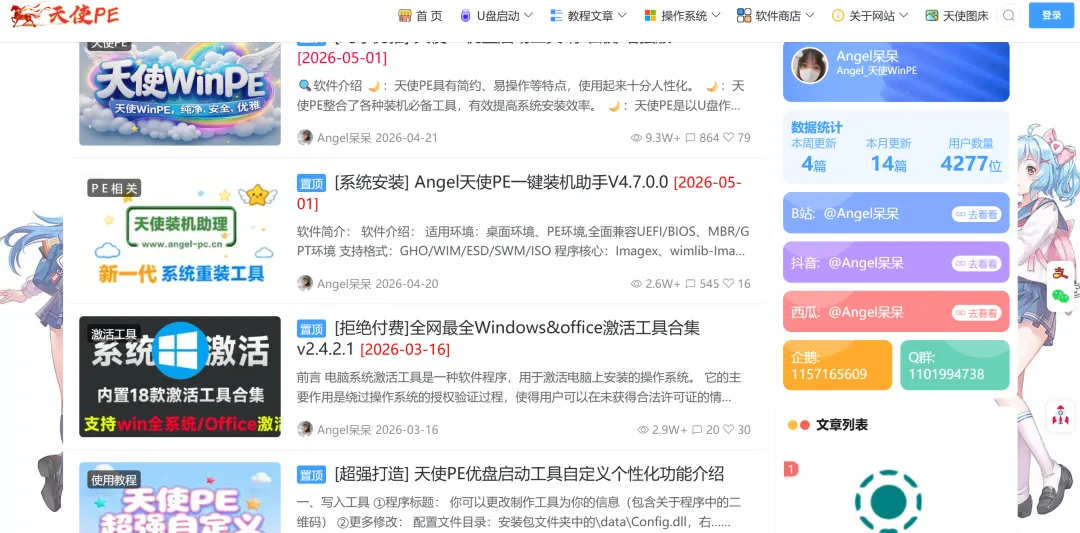Expand the U盘启动 dropdown chevron
1080x533 pixels.
point(528,15)
